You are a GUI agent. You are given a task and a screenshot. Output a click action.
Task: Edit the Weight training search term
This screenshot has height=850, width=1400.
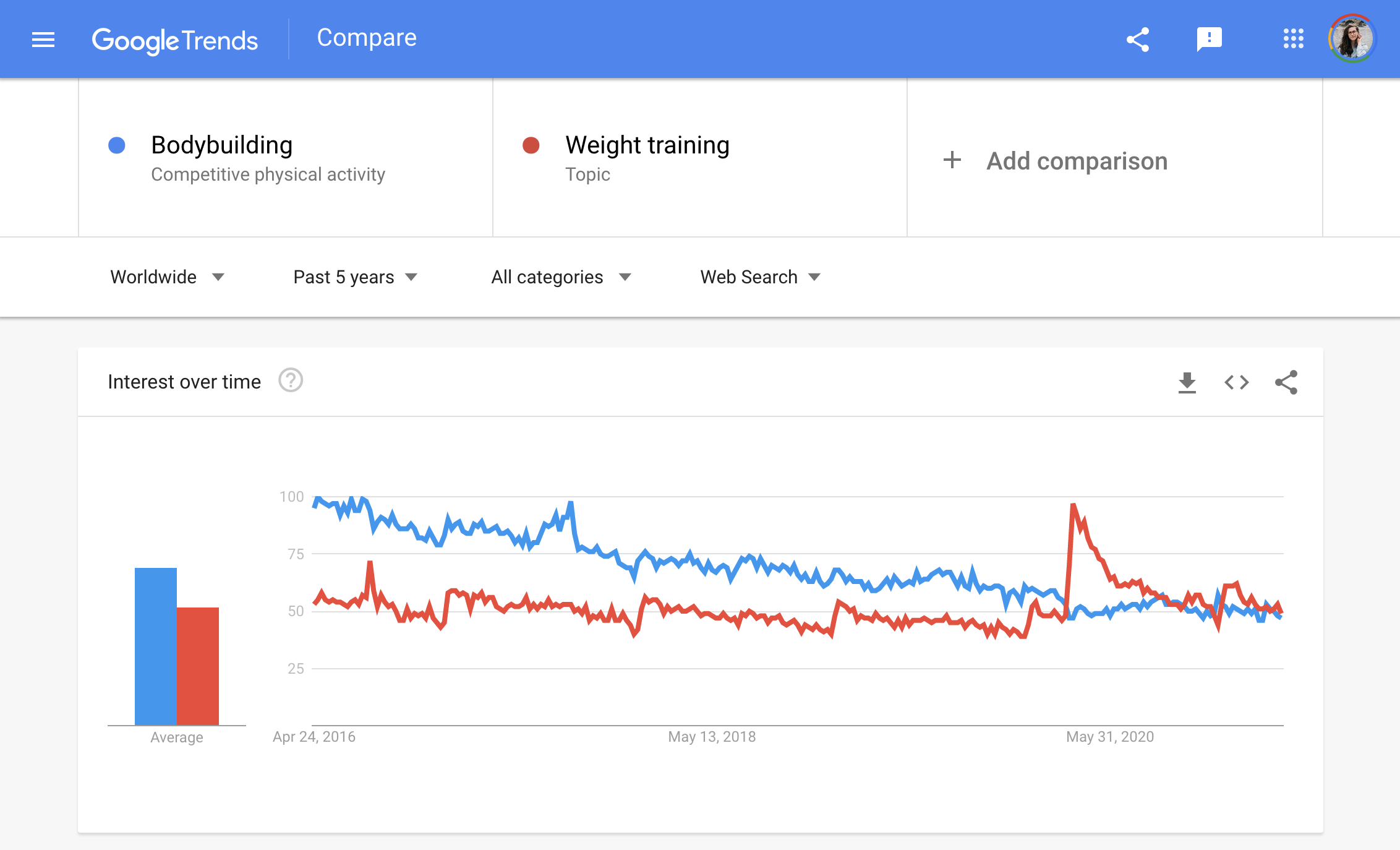pos(647,145)
